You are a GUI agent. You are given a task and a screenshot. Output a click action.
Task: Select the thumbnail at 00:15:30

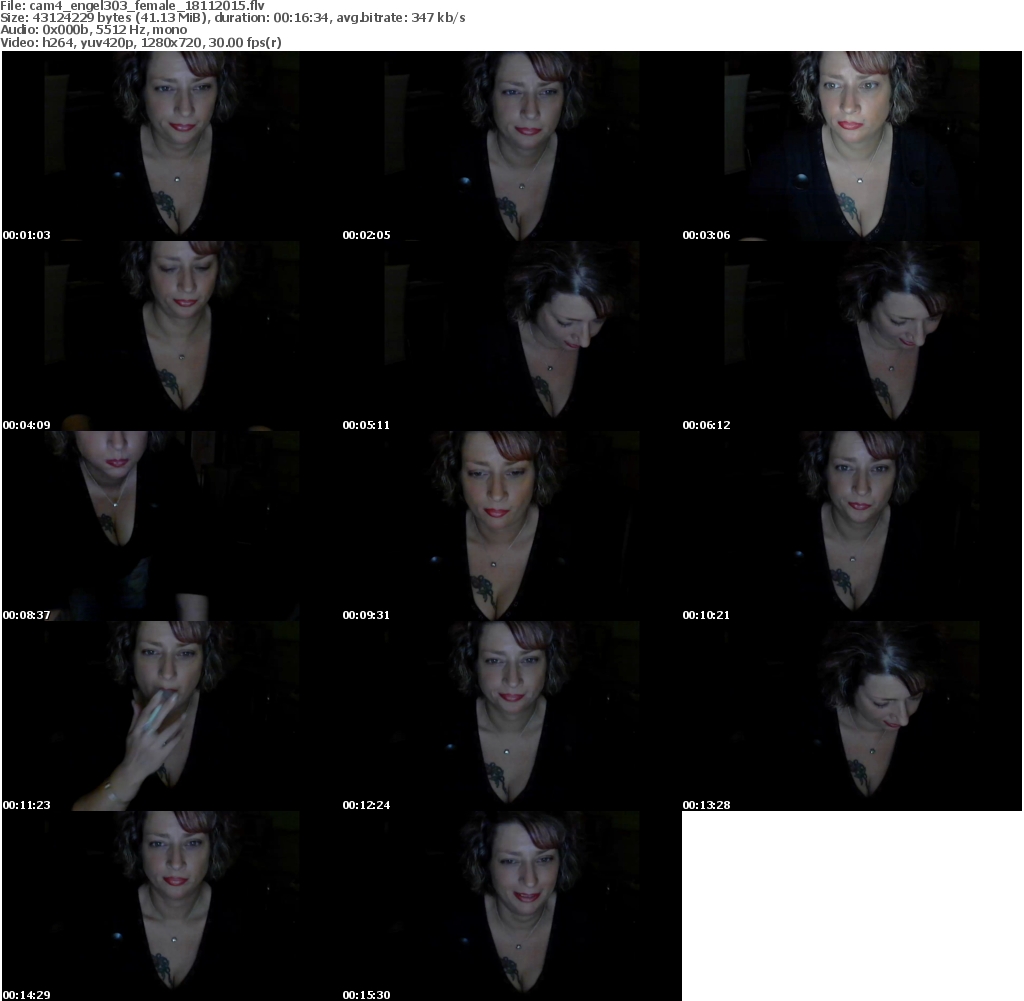511,906
